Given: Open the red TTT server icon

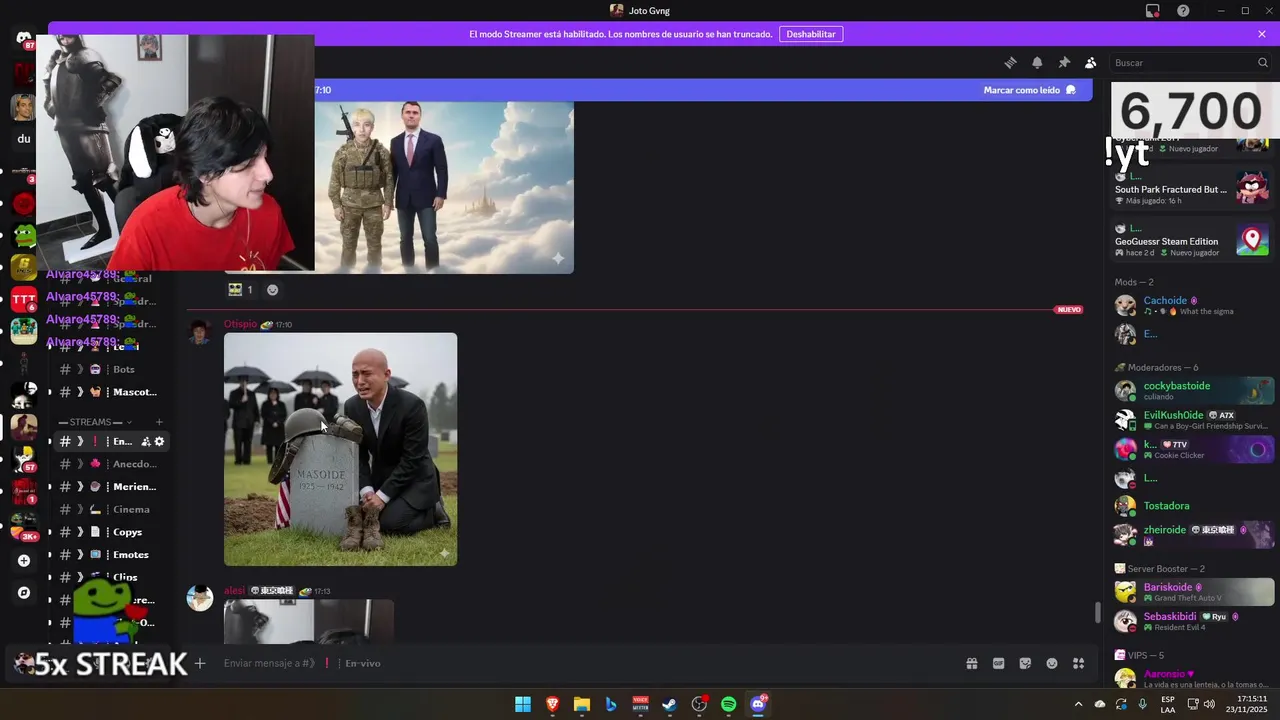Looking at the screenshot, I should tap(24, 299).
